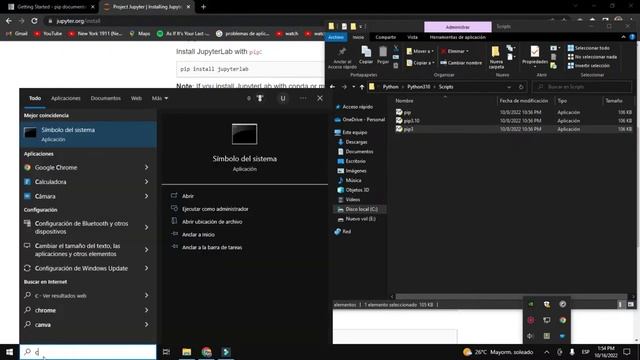Open Explorer address bar history dropdown
This screenshot has width=640, height=360.
(509, 87)
